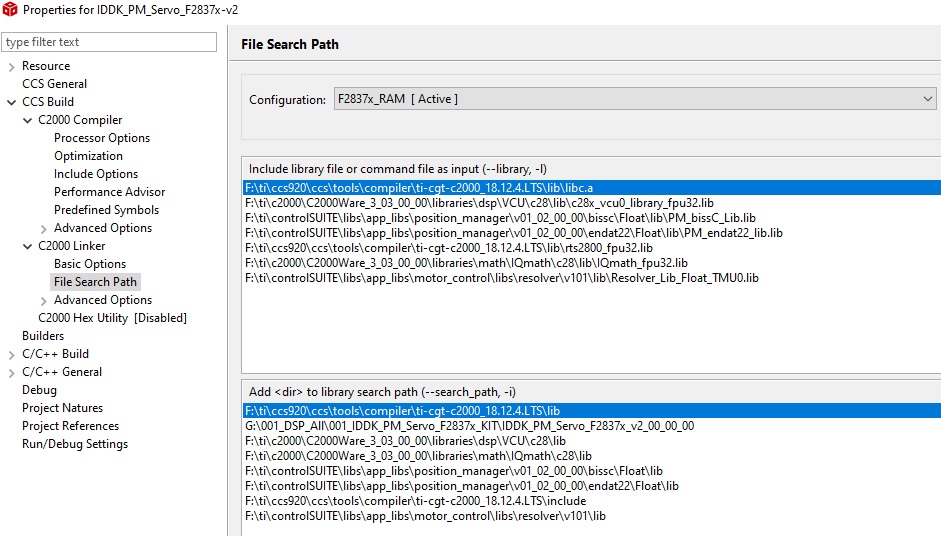Open Run/Debug Settings page
This screenshot has width=941, height=536.
tap(75, 444)
